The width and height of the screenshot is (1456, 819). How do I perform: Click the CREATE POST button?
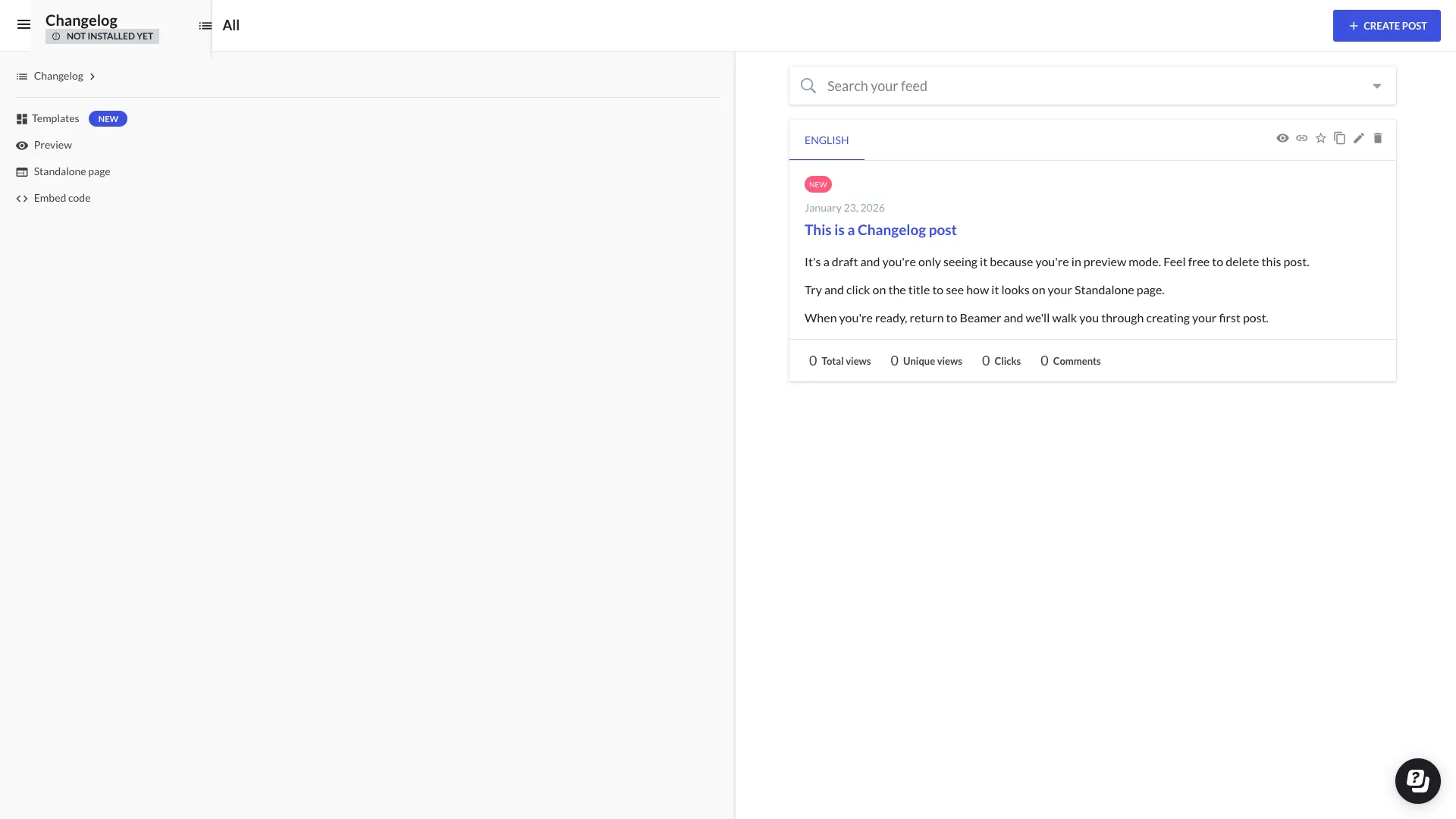pyautogui.click(x=1386, y=25)
